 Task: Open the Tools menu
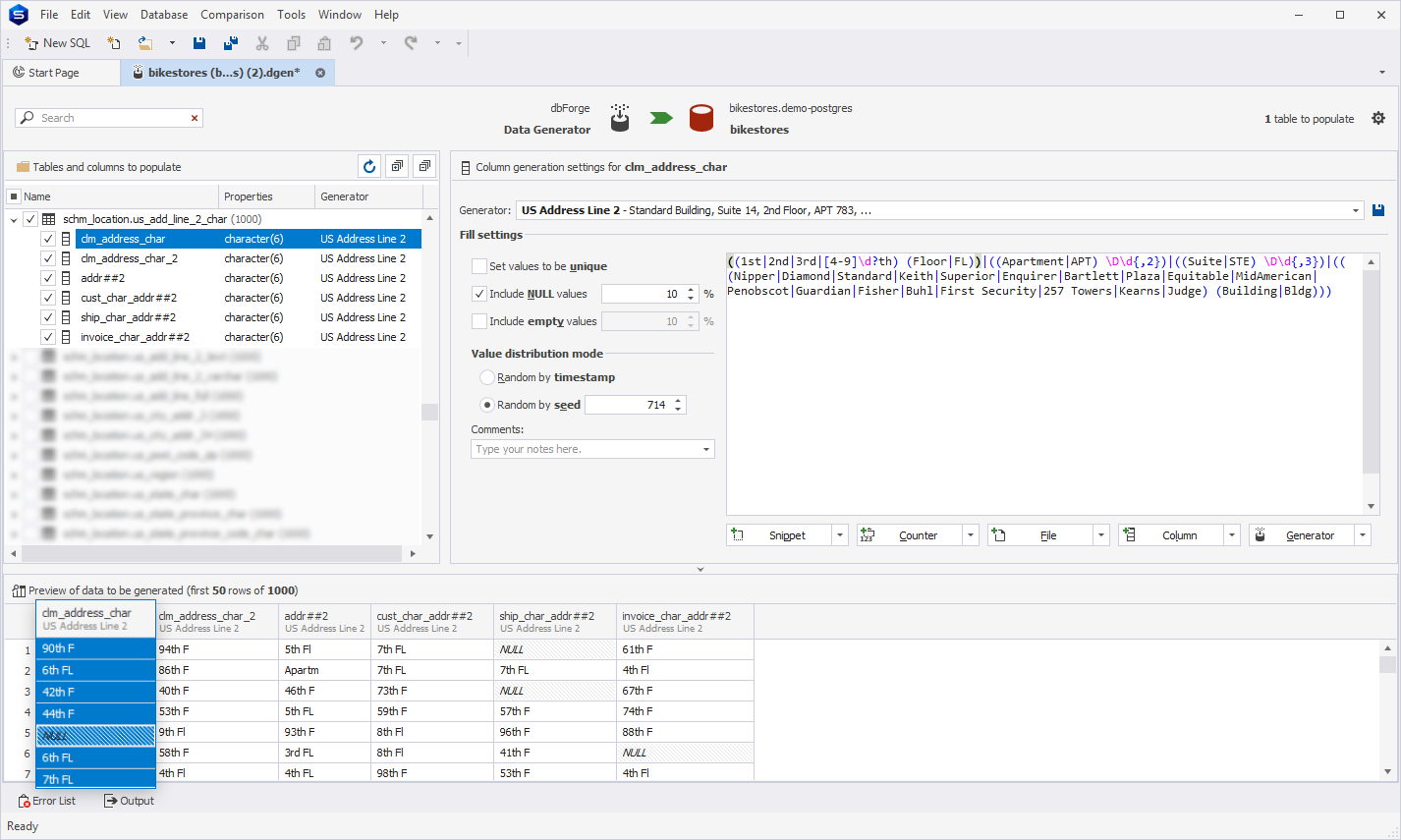coord(291,15)
